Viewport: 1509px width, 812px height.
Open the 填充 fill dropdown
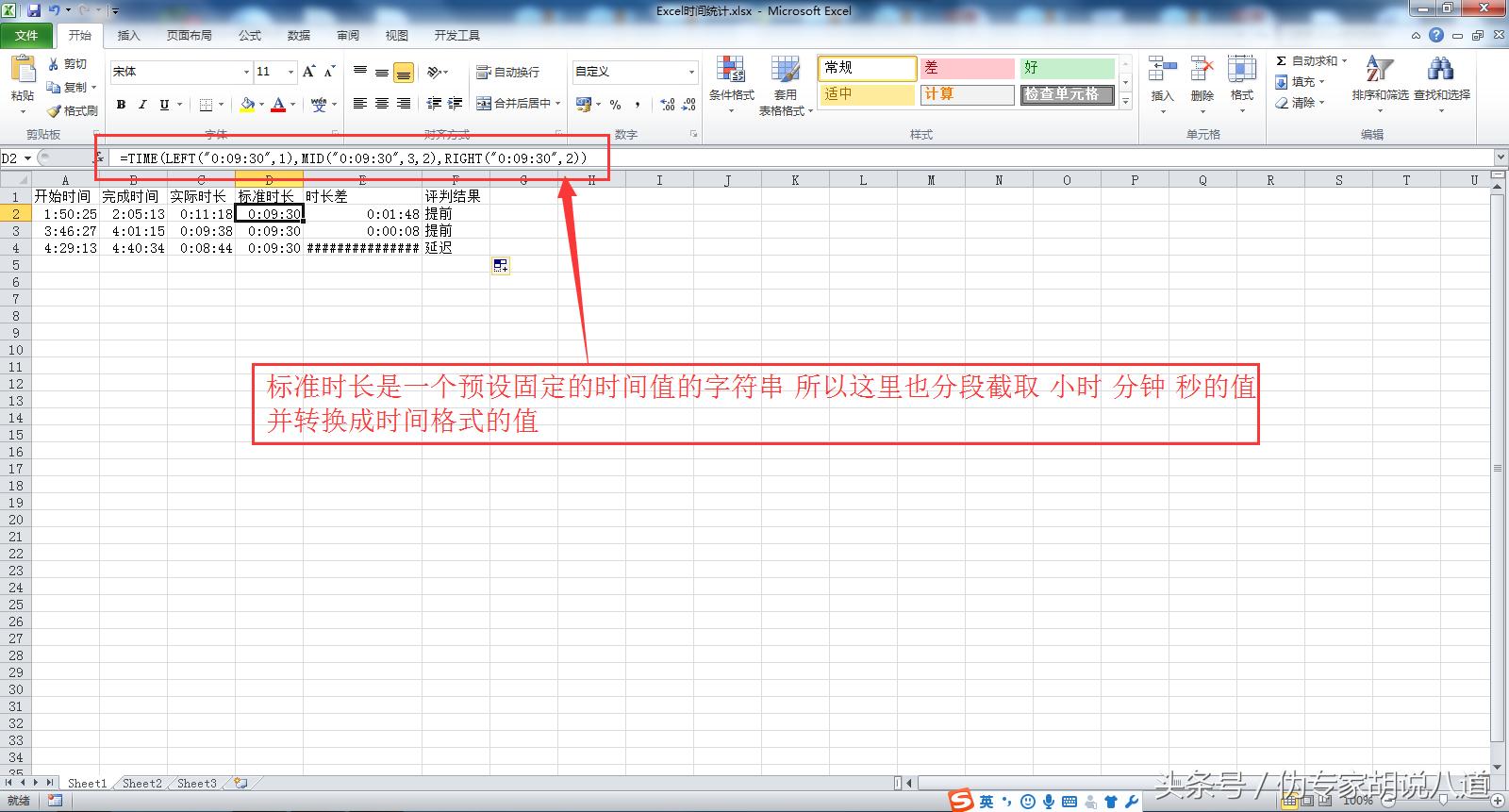coord(1300,82)
